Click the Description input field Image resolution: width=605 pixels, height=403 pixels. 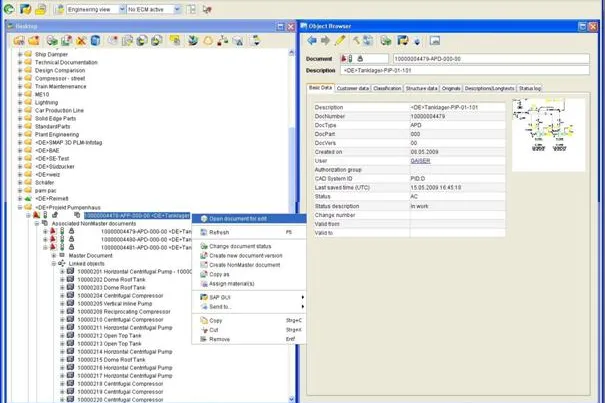(465, 71)
